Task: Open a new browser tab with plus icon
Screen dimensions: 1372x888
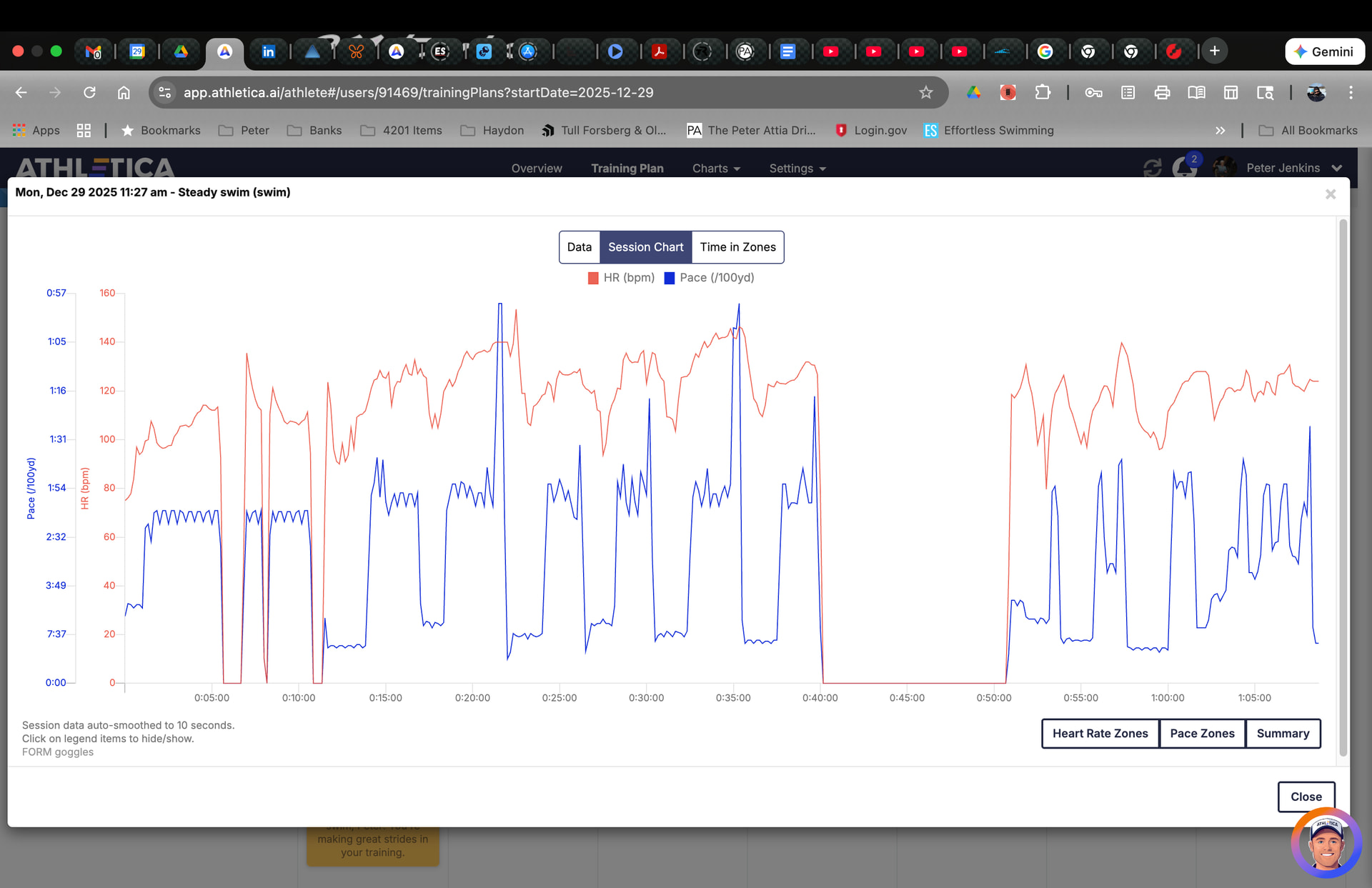Action: point(1214,51)
